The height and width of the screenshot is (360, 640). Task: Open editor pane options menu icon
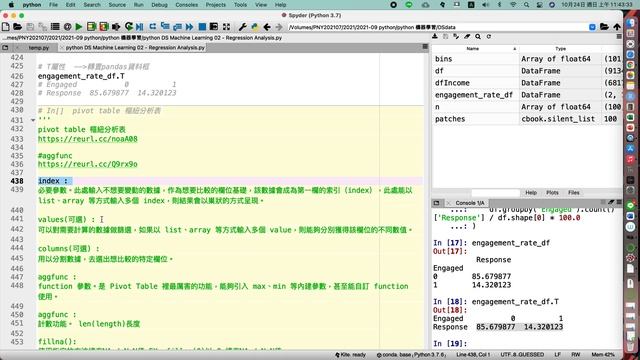point(425,47)
